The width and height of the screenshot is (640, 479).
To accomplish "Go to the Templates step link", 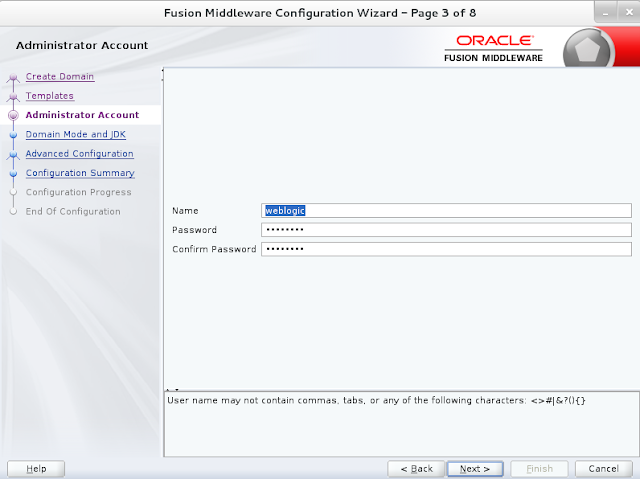I will coord(49,95).
